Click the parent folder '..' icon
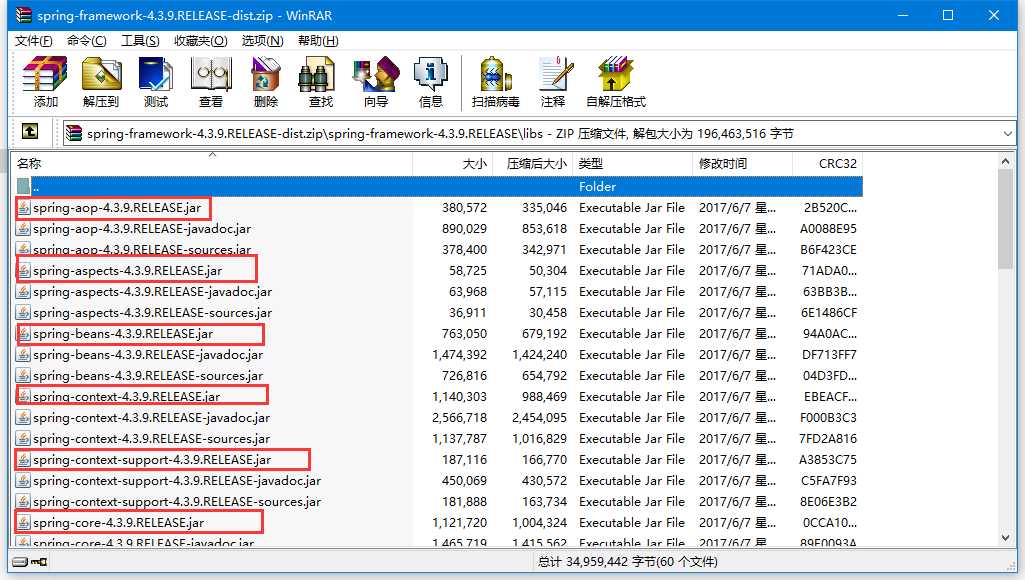Screen dimensions: 1025x580 click(24, 186)
